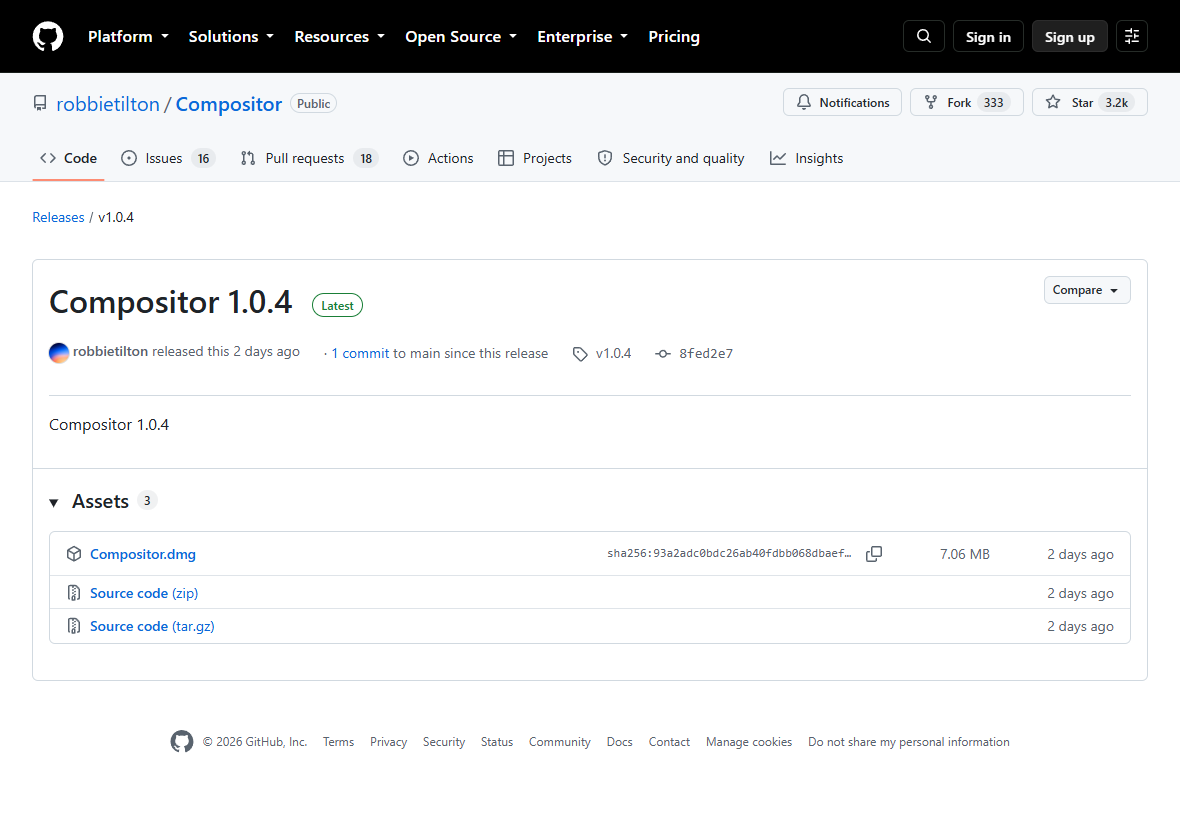Click the Public badge
Screen dimensions: 1180x820
click(313, 104)
